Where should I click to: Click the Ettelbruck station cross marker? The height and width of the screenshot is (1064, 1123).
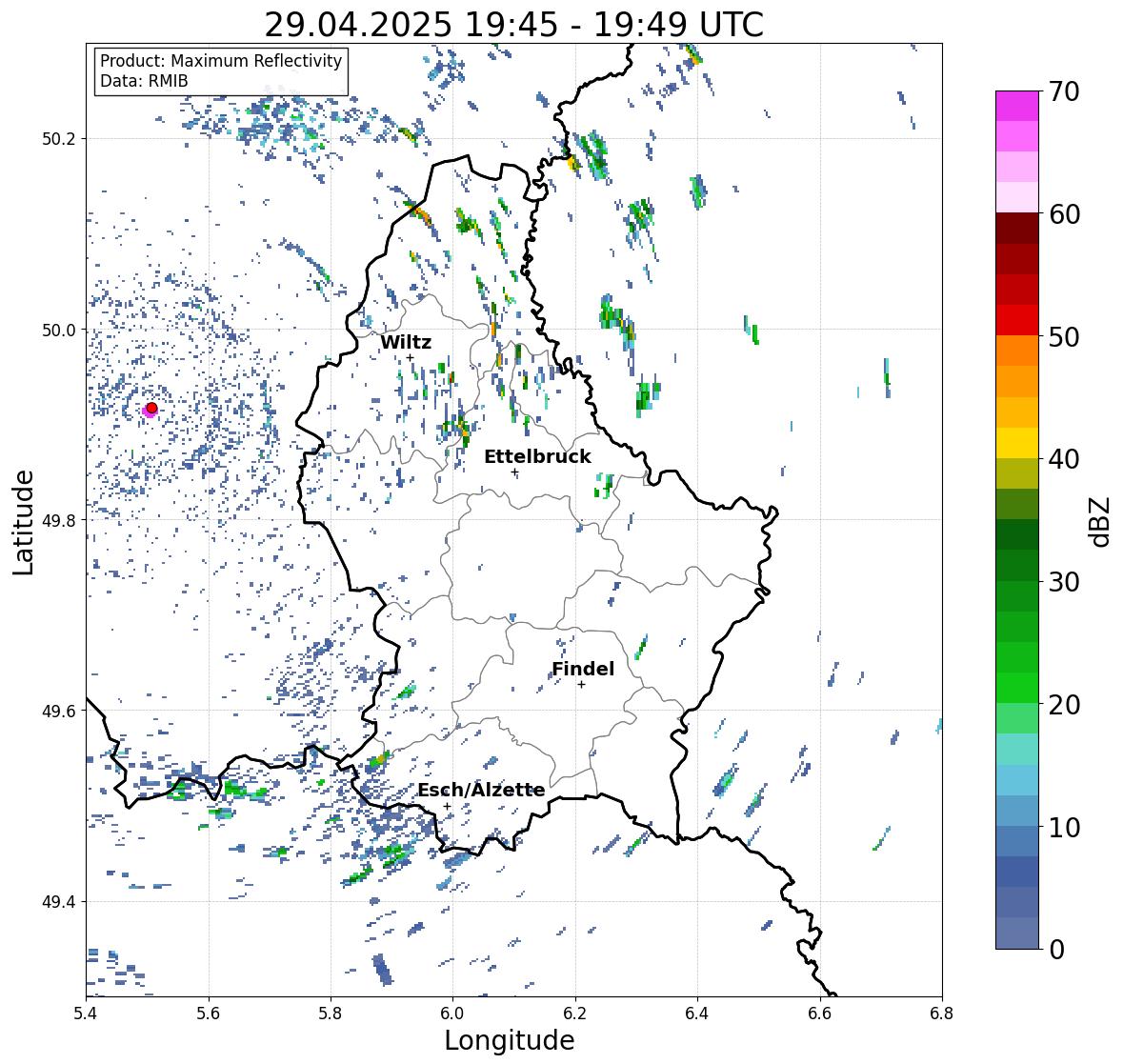tap(514, 472)
